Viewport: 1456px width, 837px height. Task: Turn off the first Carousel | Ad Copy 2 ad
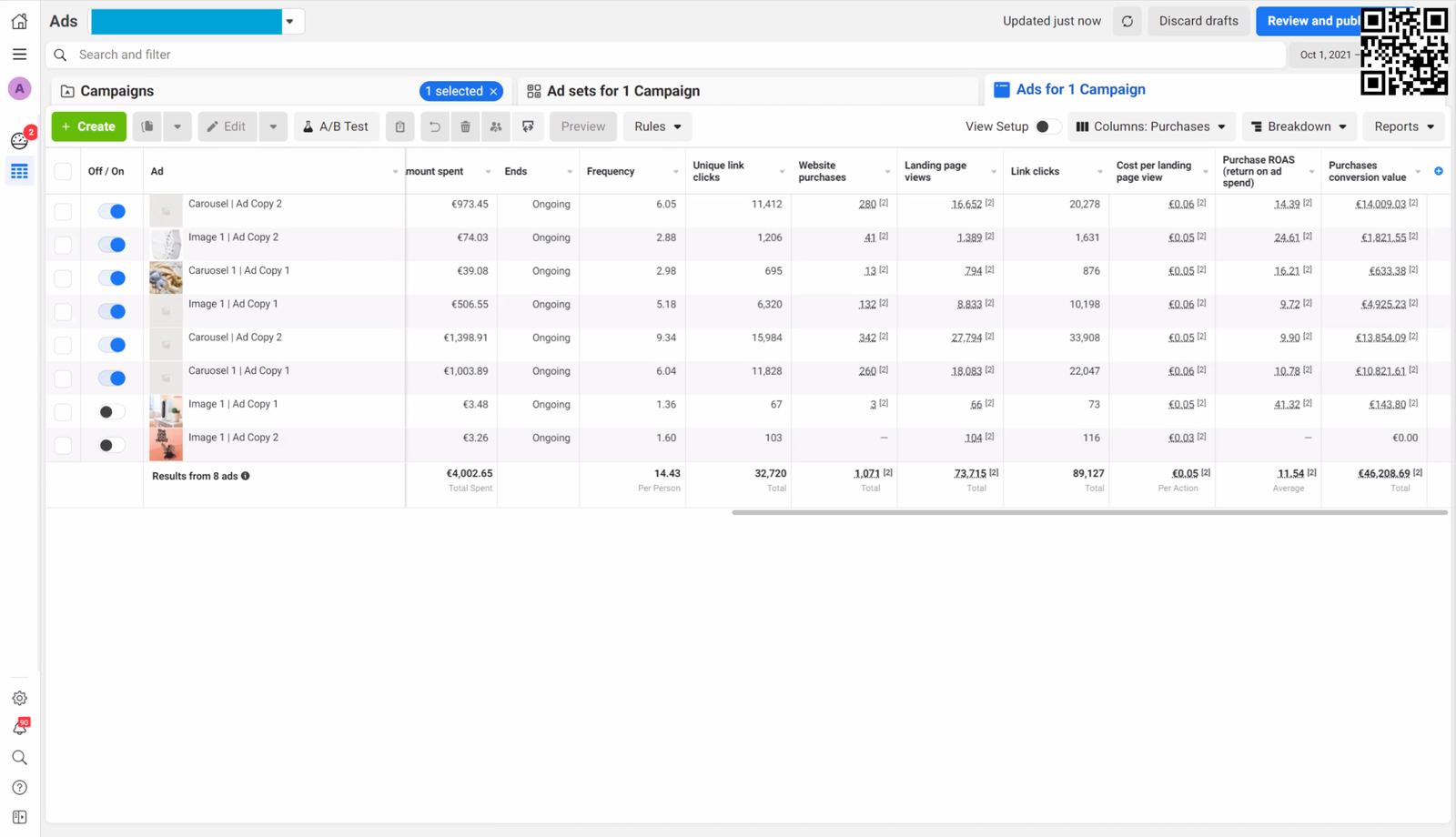pos(112,211)
